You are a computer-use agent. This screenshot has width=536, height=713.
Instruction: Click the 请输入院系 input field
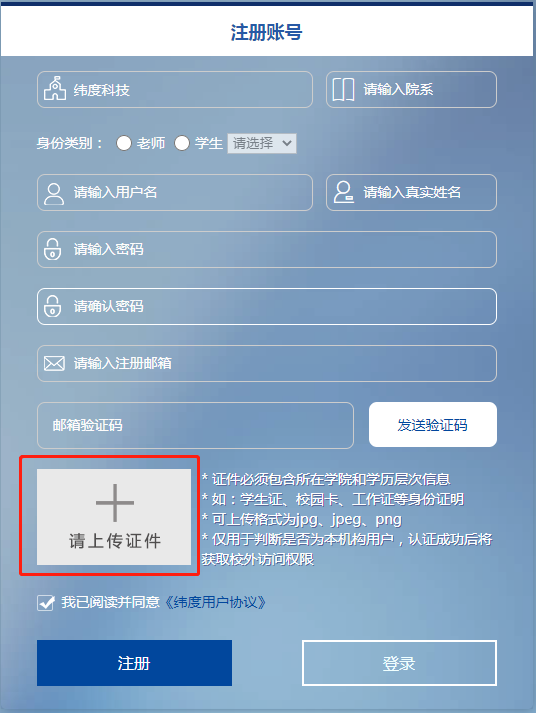coord(411,90)
